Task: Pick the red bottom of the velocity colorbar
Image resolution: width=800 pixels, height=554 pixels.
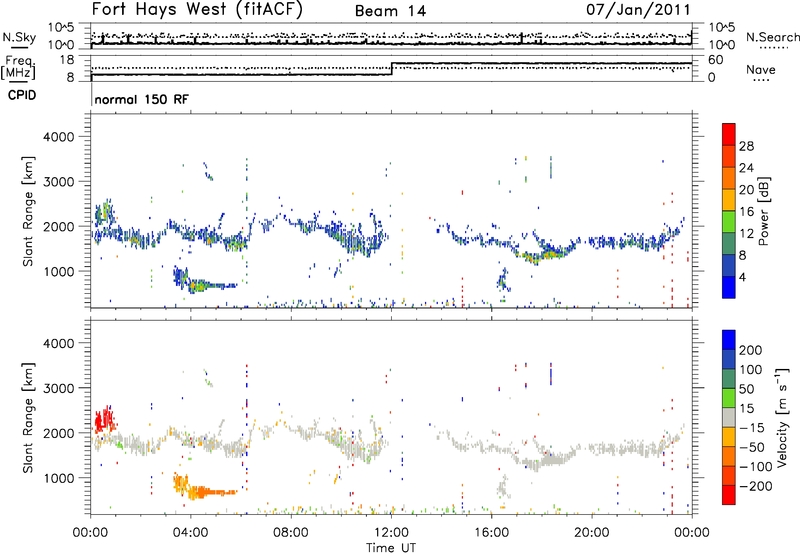Action: pos(729,495)
